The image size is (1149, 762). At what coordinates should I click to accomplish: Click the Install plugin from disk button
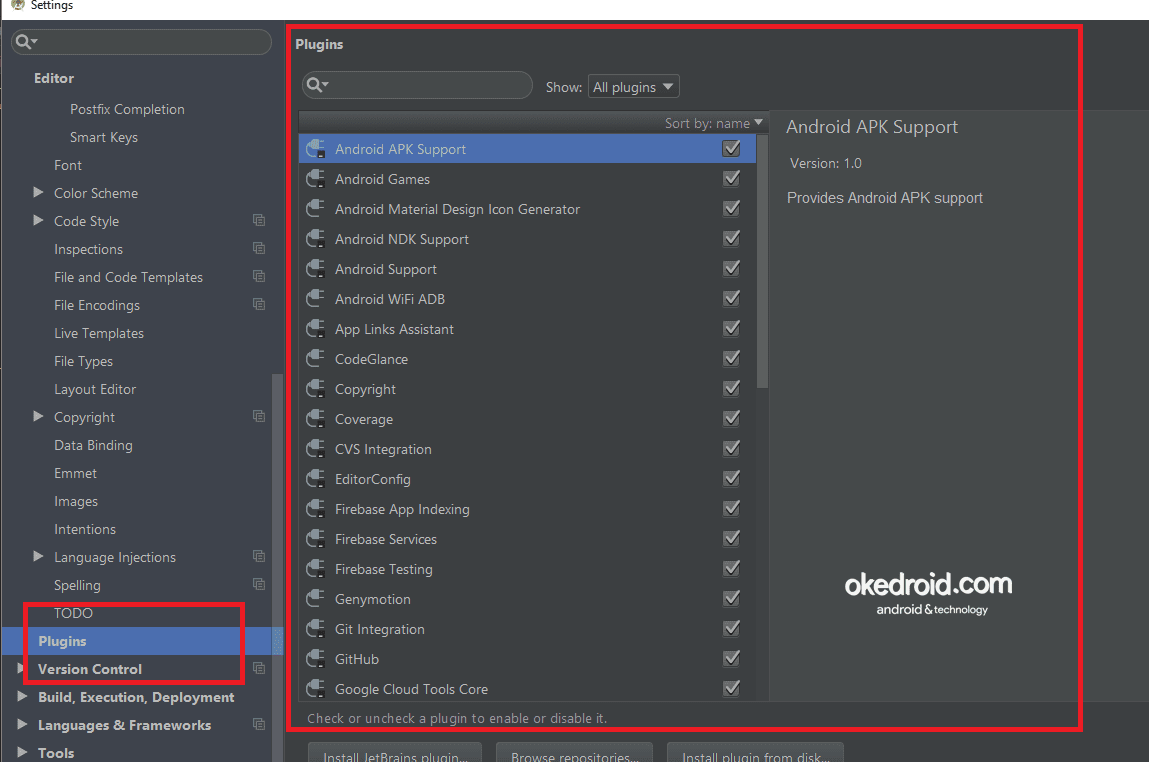click(755, 756)
